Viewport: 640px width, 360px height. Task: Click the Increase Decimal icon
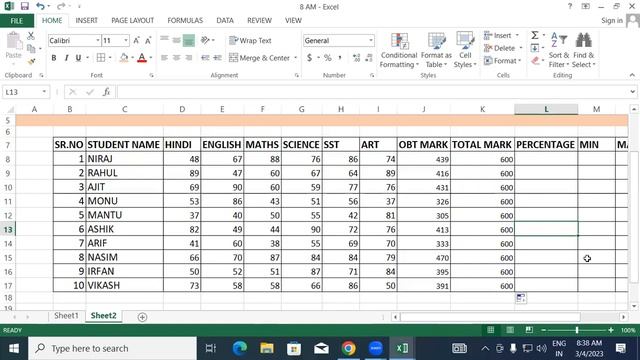coord(356,58)
